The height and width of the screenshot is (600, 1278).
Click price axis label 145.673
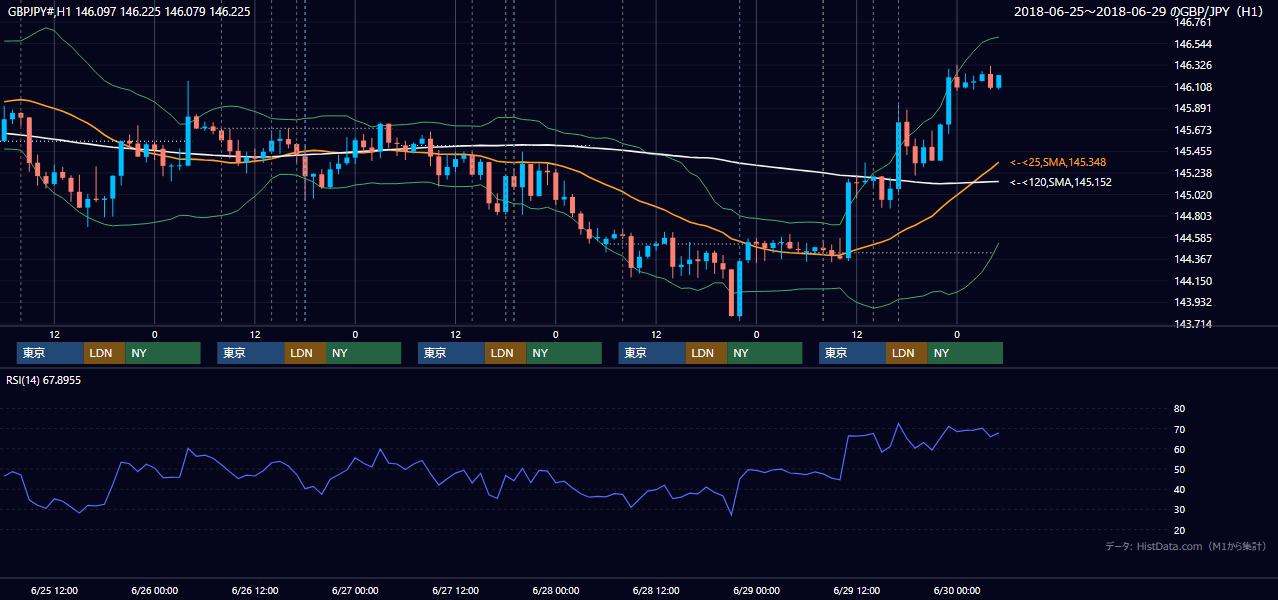1194,130
